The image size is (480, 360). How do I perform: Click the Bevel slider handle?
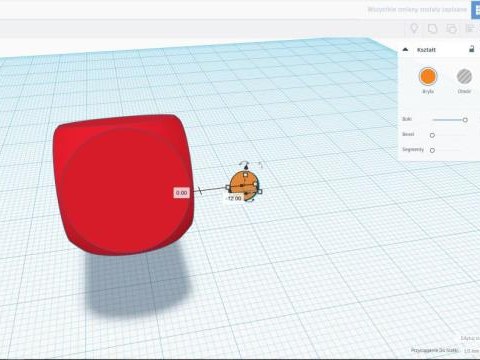click(432, 135)
